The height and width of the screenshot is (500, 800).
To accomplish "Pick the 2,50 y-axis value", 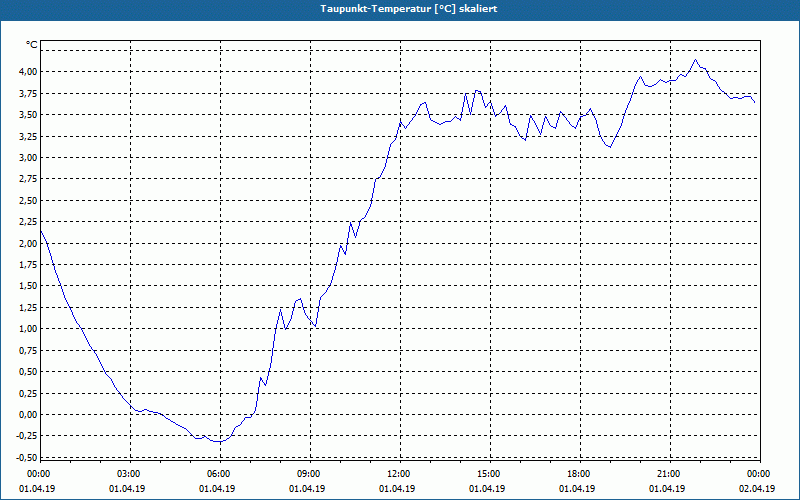I will 28,201.
